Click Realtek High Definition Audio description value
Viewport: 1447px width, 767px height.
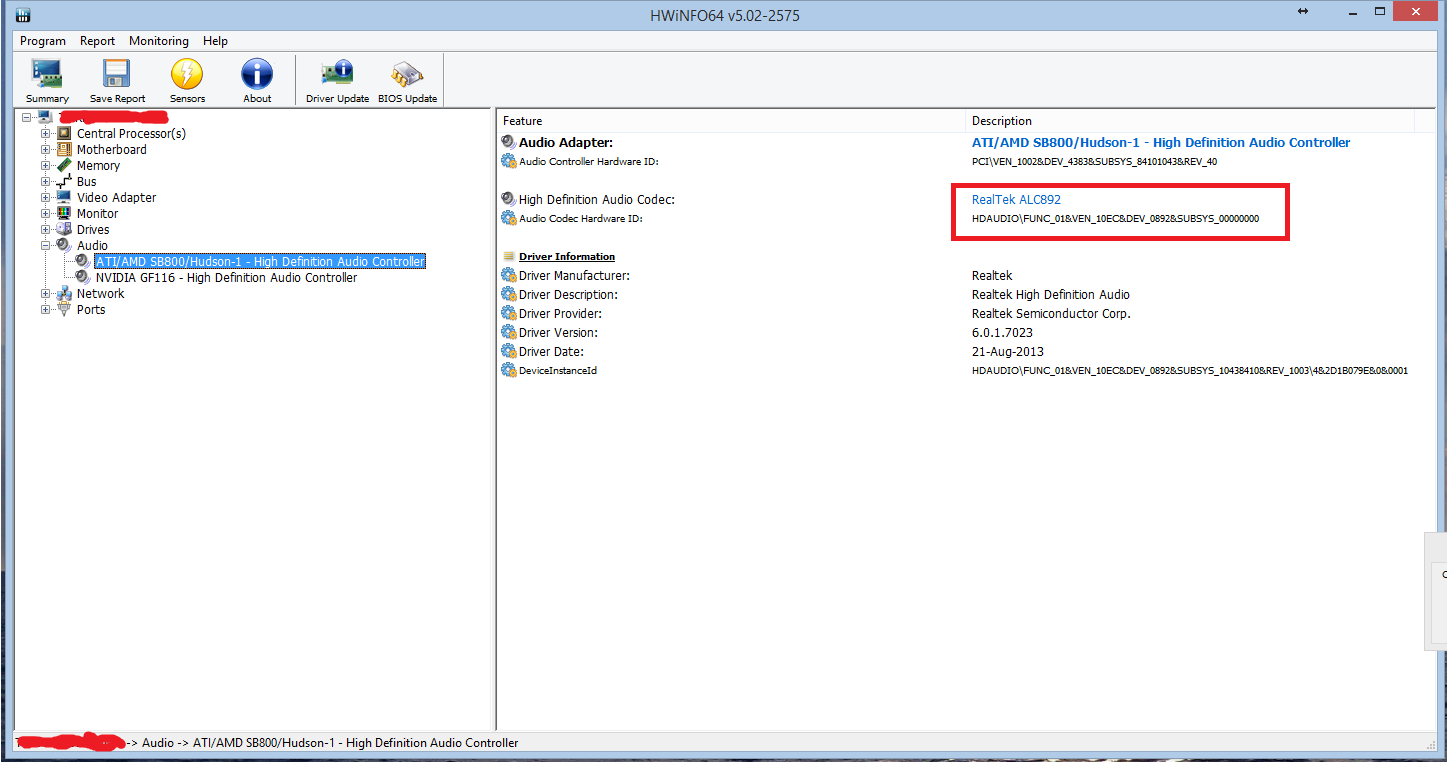pos(1051,294)
